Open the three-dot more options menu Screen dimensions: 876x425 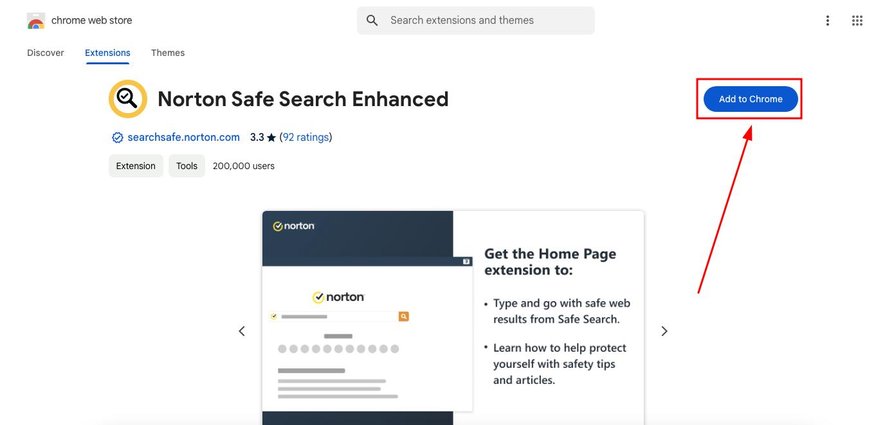coord(827,21)
